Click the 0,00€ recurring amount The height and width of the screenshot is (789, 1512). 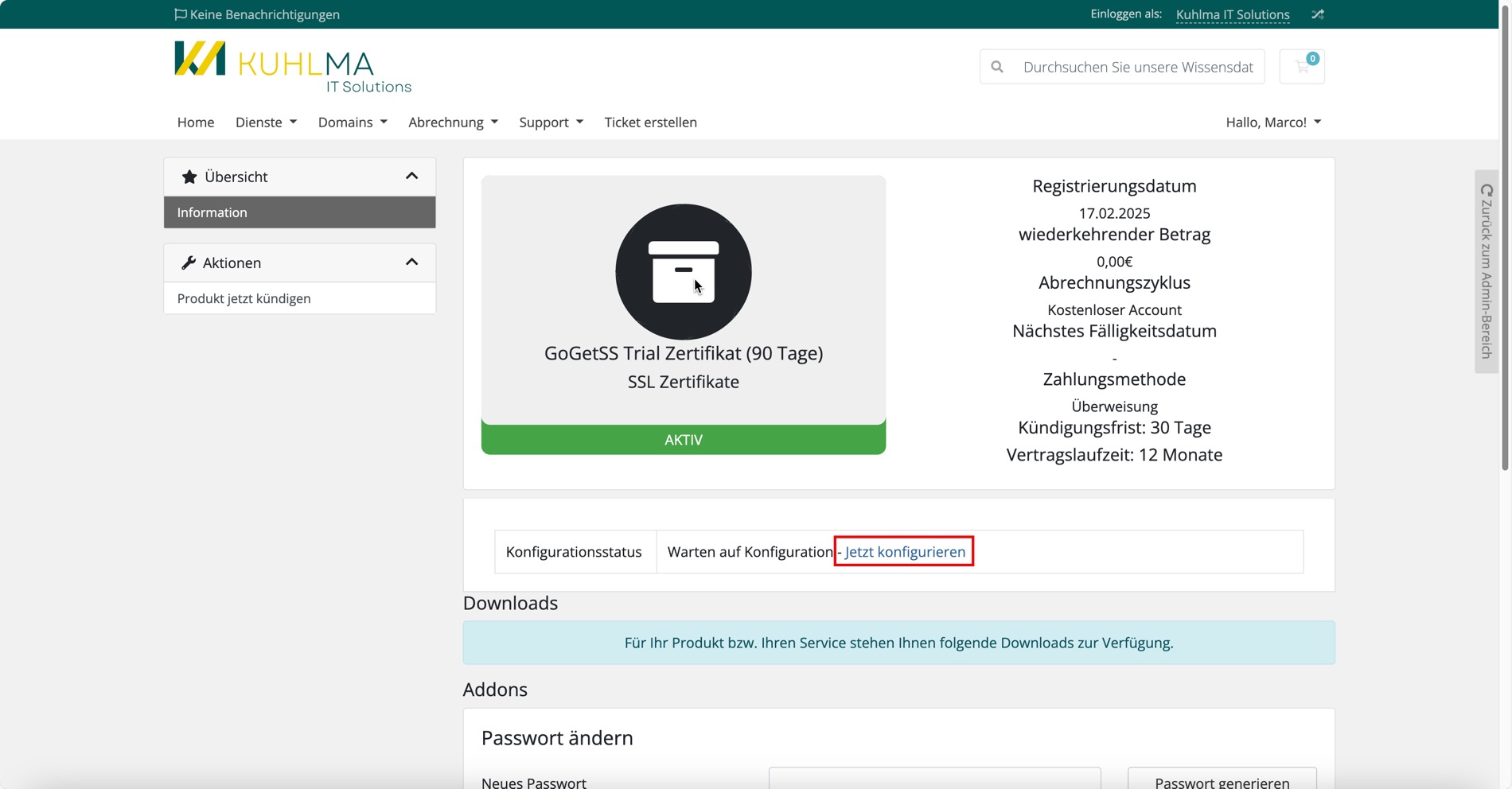(1114, 262)
